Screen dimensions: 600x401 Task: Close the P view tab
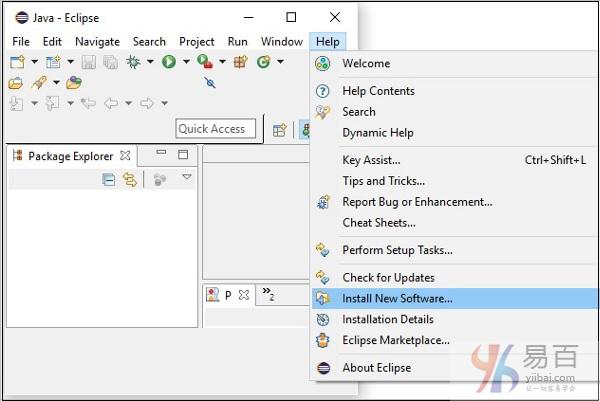tap(244, 295)
